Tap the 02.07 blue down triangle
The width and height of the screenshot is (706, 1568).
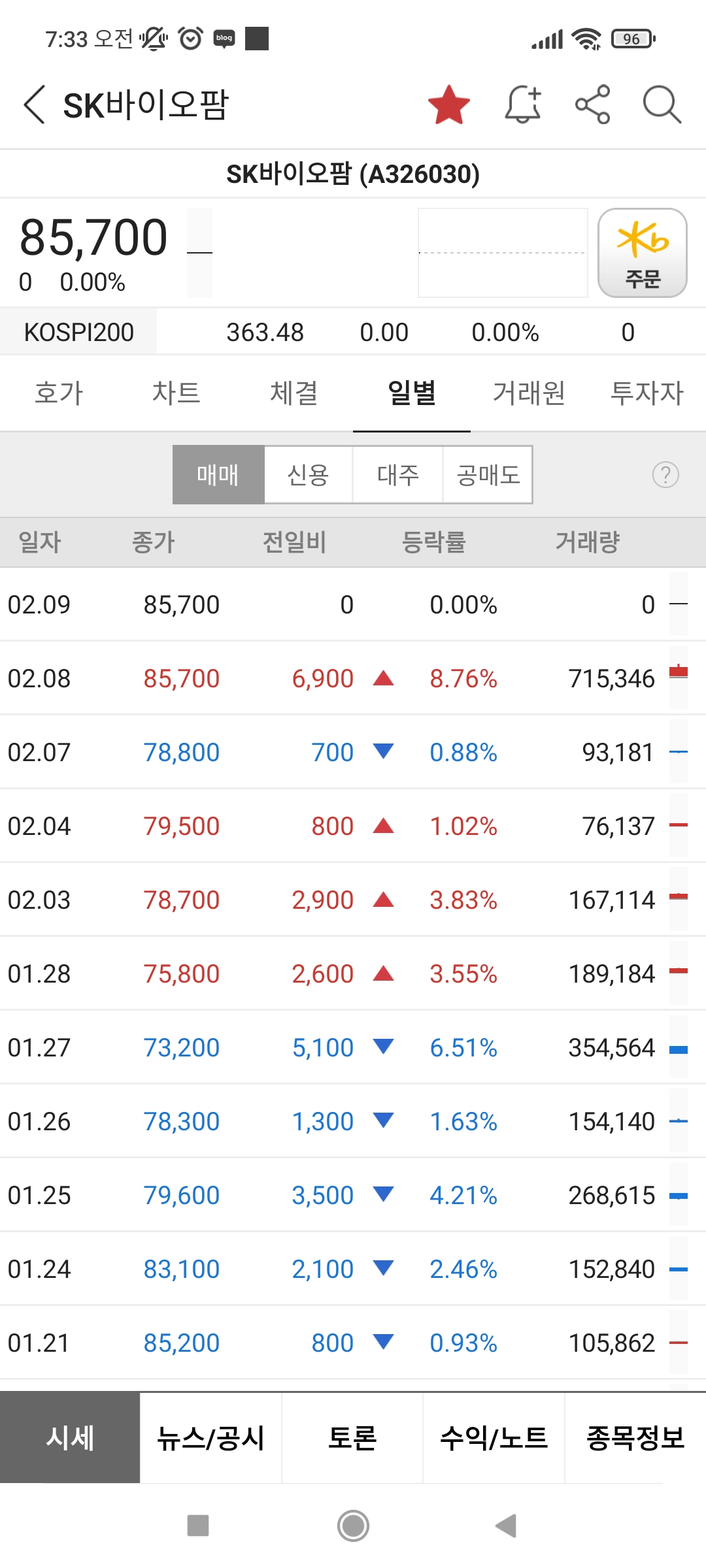pos(383,751)
